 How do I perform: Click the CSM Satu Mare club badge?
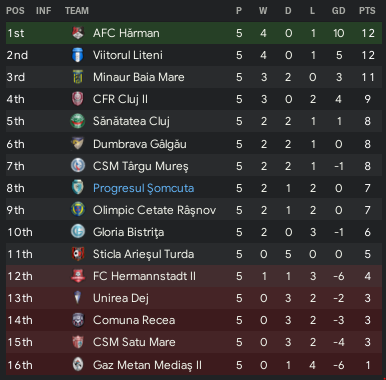78,342
